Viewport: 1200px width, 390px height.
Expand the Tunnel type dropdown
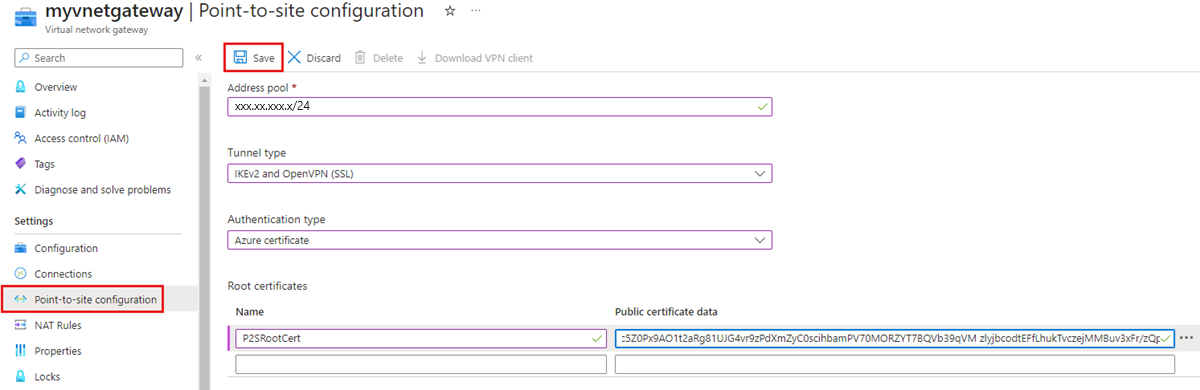tap(500, 173)
